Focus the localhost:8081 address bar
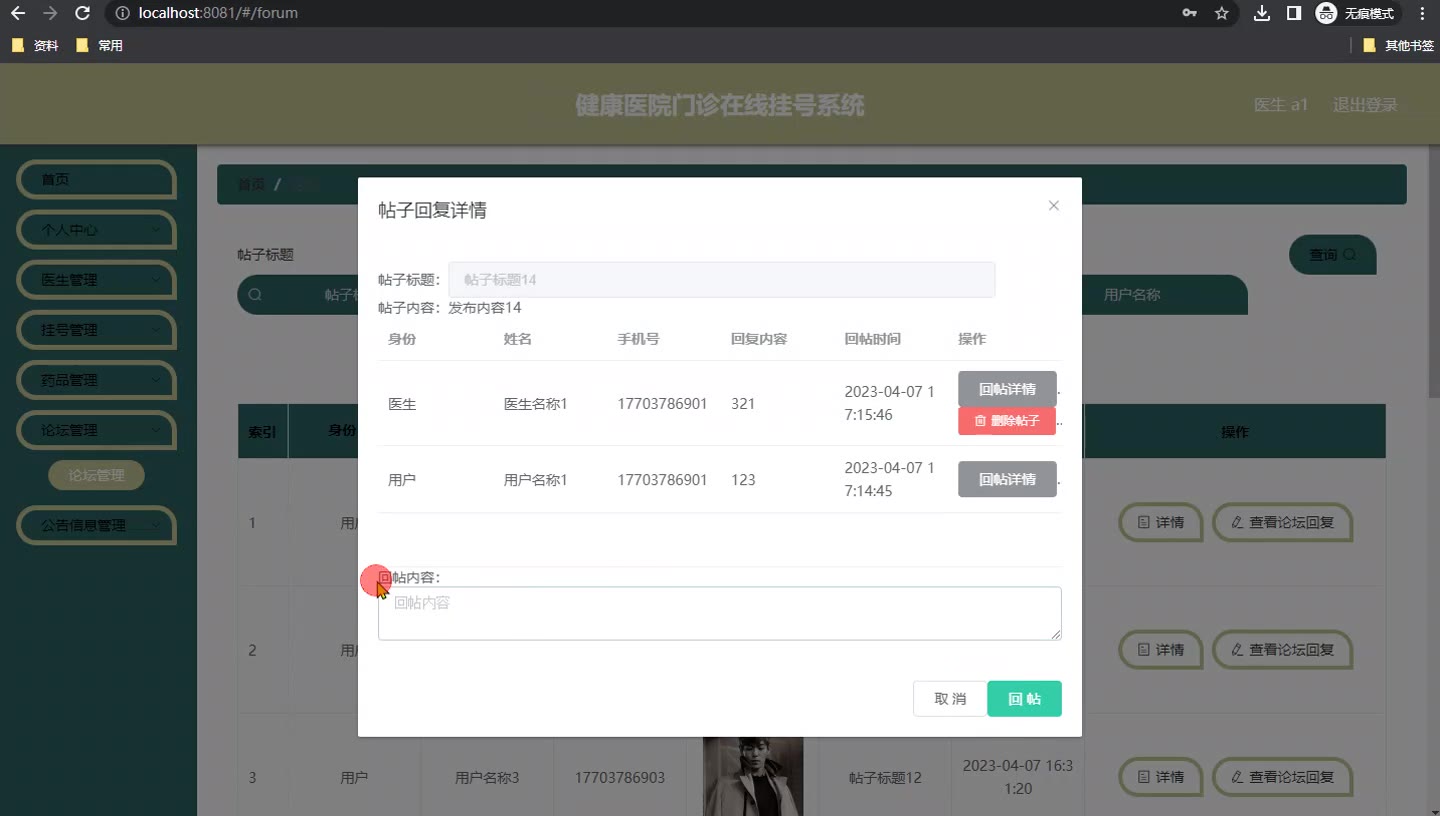 pyautogui.click(x=640, y=13)
